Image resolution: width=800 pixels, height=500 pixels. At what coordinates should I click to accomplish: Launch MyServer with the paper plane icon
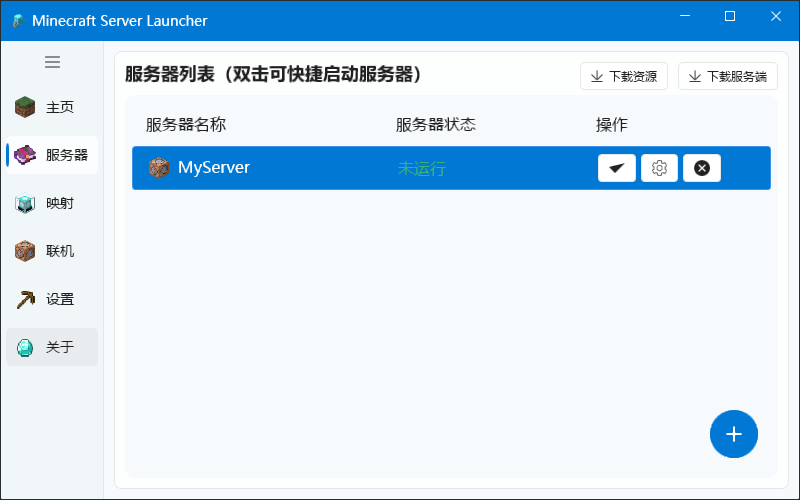point(617,168)
